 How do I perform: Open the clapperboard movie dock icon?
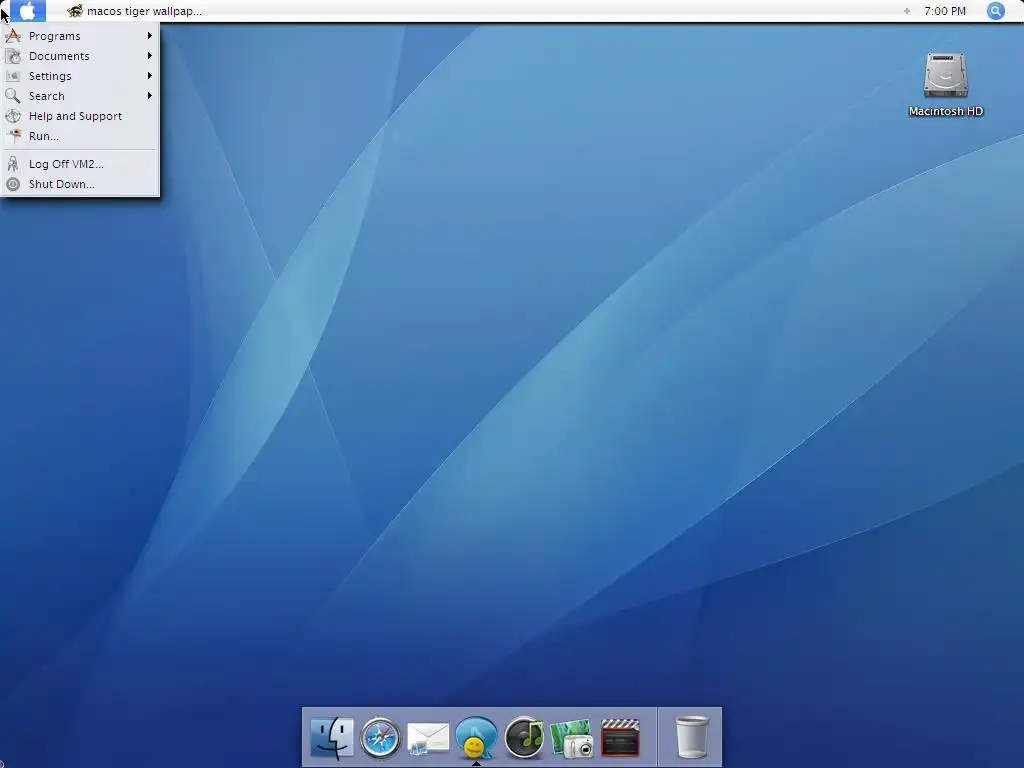point(620,738)
